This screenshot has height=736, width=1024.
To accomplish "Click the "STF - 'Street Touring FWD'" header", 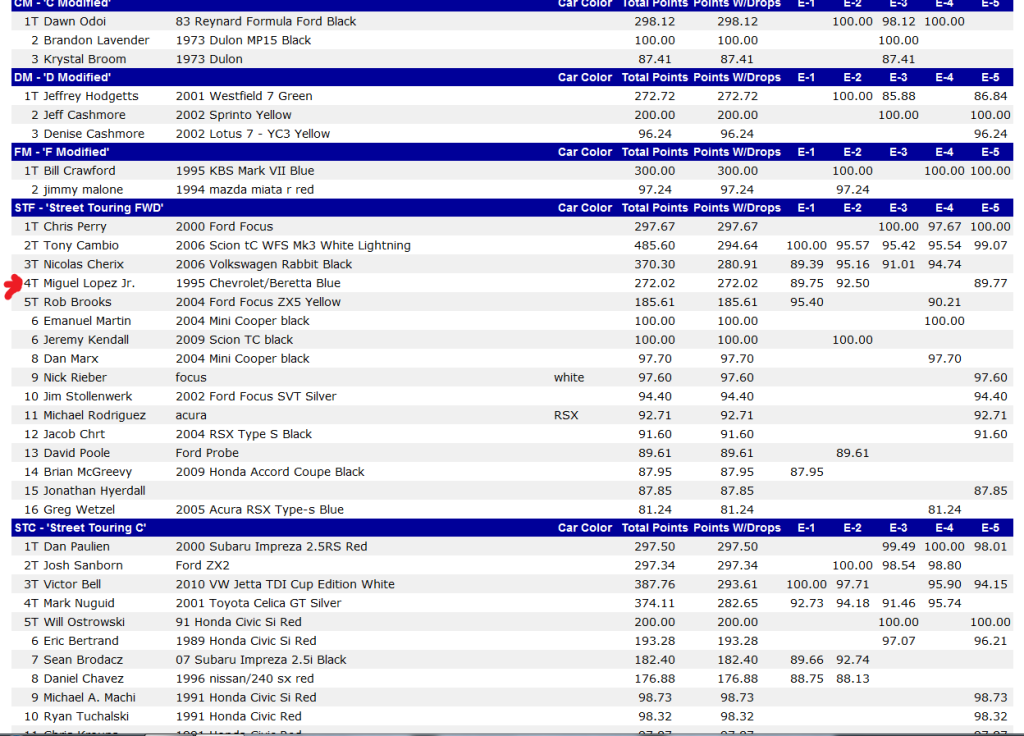I will 89,208.
